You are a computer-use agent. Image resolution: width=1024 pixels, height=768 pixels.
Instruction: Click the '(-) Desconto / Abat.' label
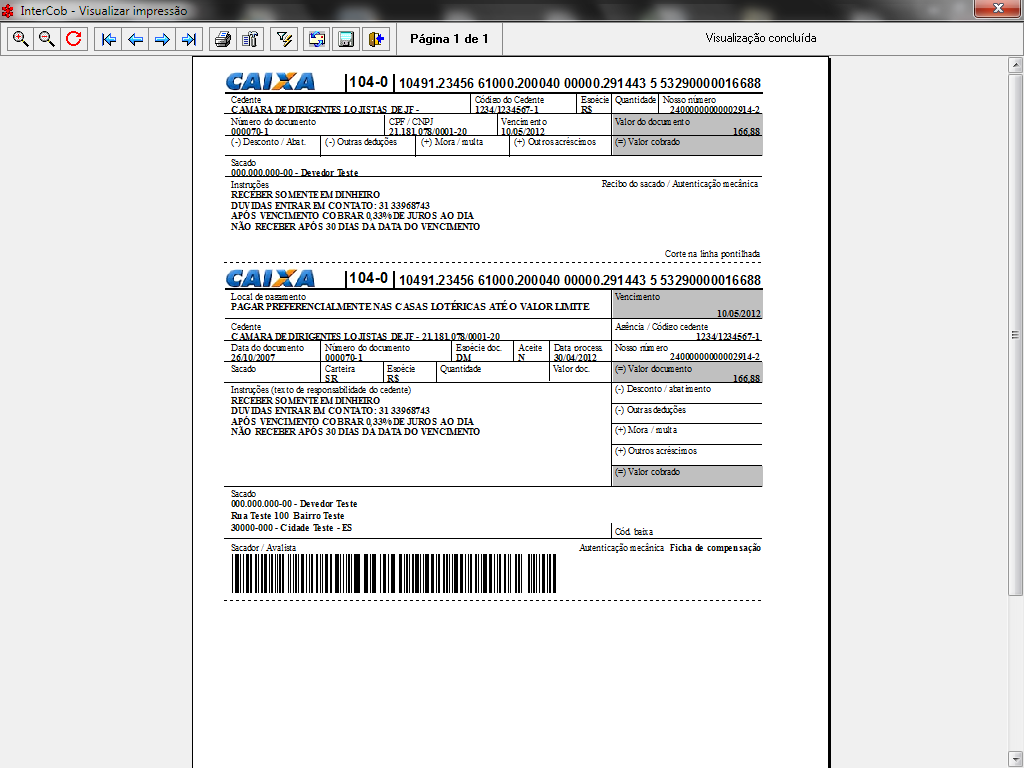pos(268,142)
